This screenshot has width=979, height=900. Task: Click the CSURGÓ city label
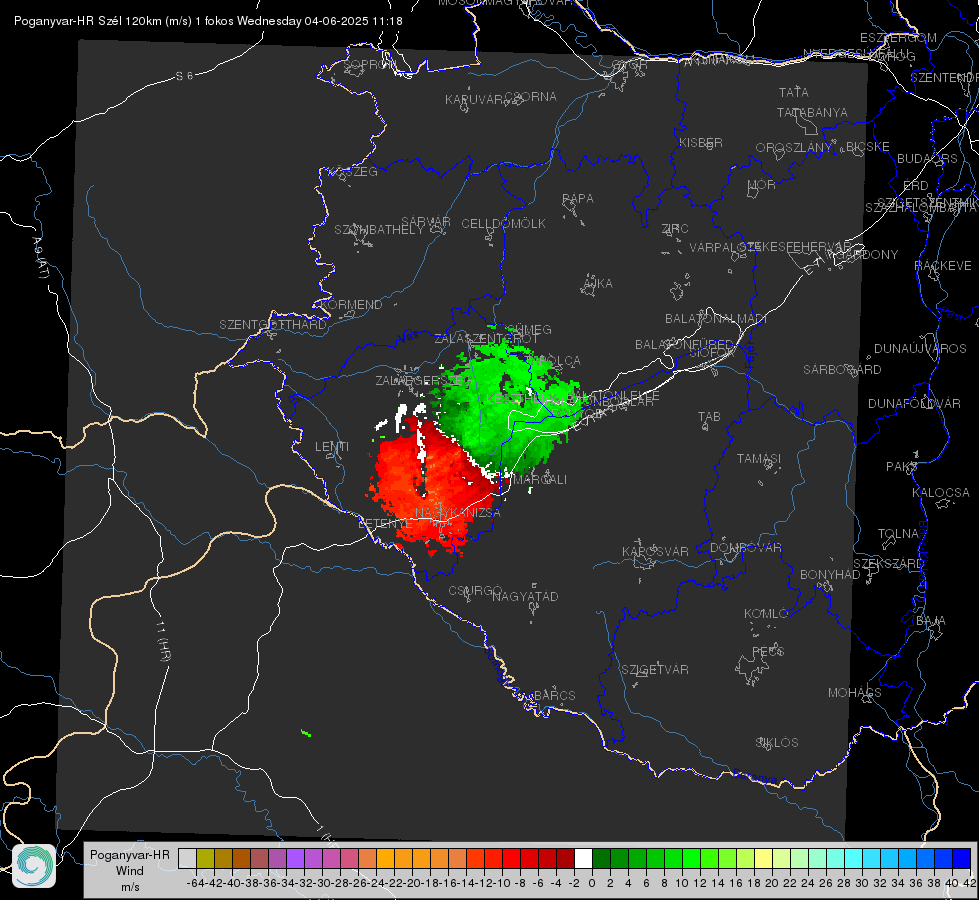point(475,591)
